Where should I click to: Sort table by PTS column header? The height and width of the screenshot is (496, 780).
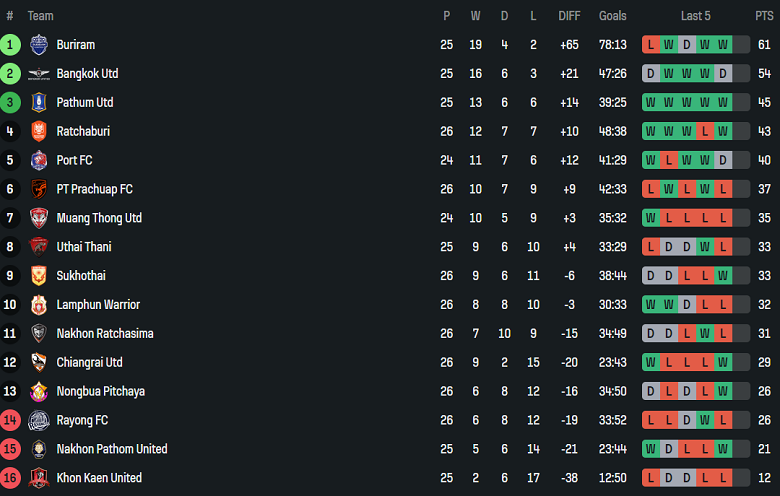pyautogui.click(x=764, y=16)
